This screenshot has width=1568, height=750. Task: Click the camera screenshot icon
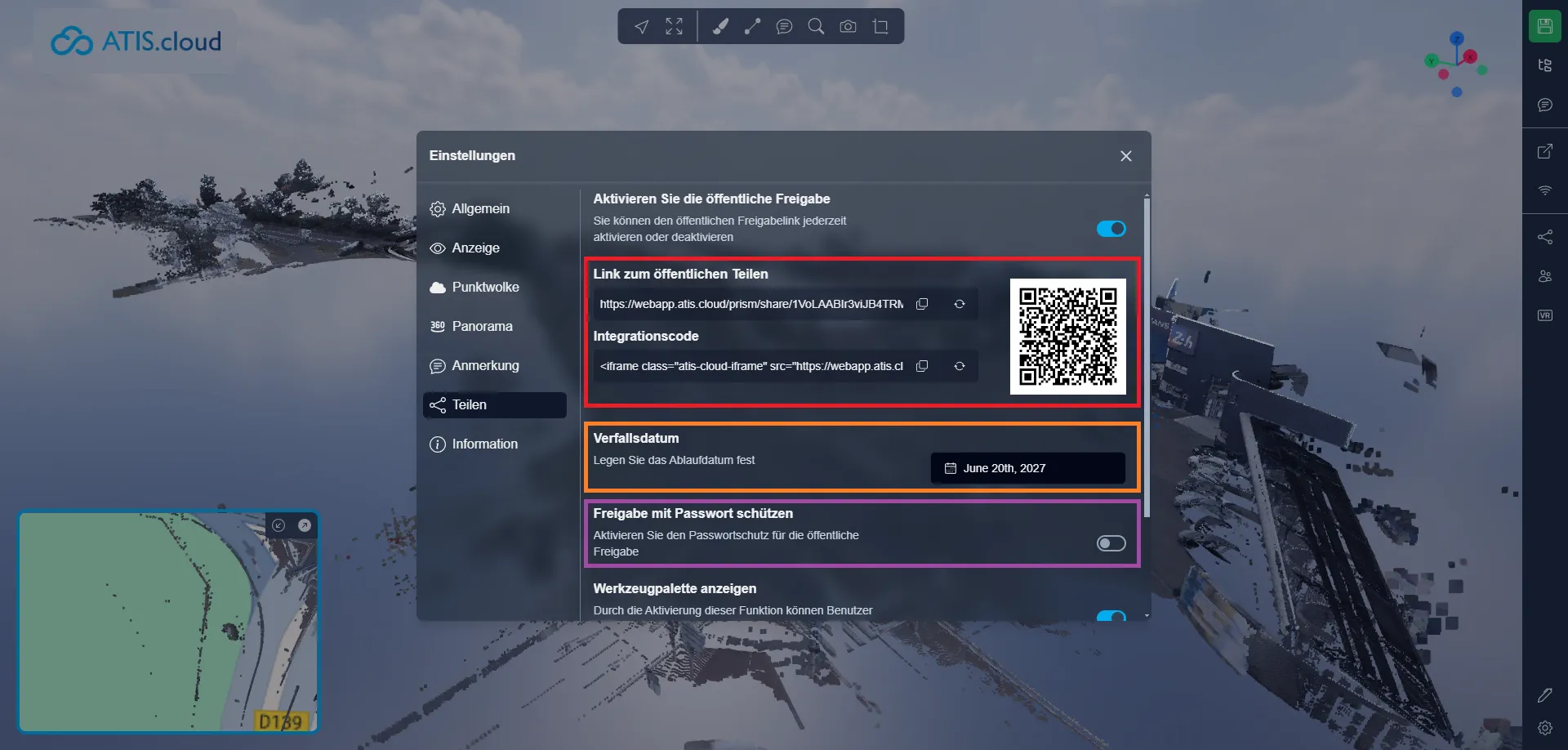(848, 27)
